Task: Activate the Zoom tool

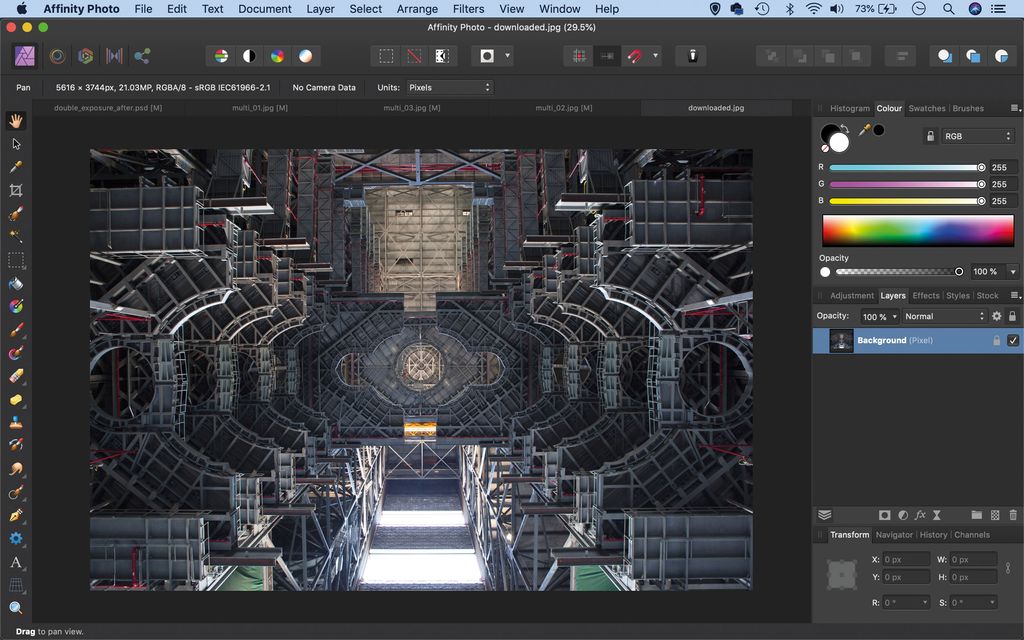Action: (16, 607)
